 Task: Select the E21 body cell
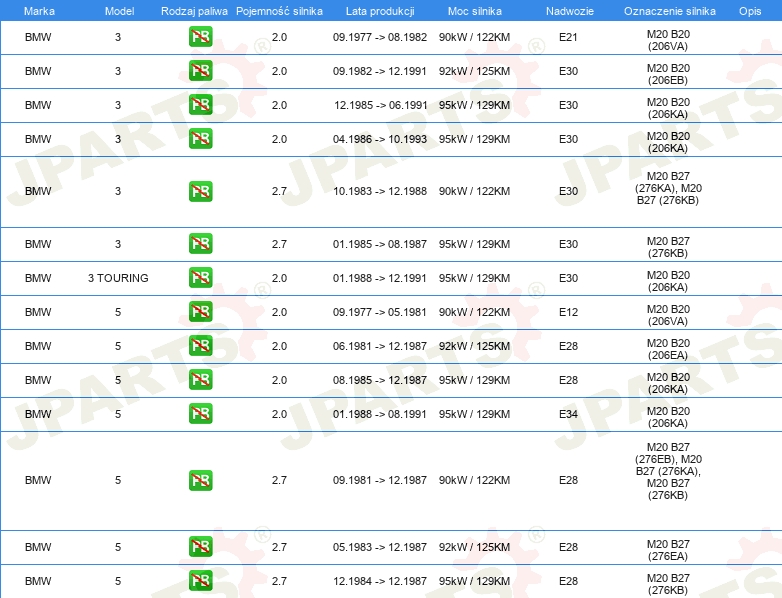click(568, 37)
